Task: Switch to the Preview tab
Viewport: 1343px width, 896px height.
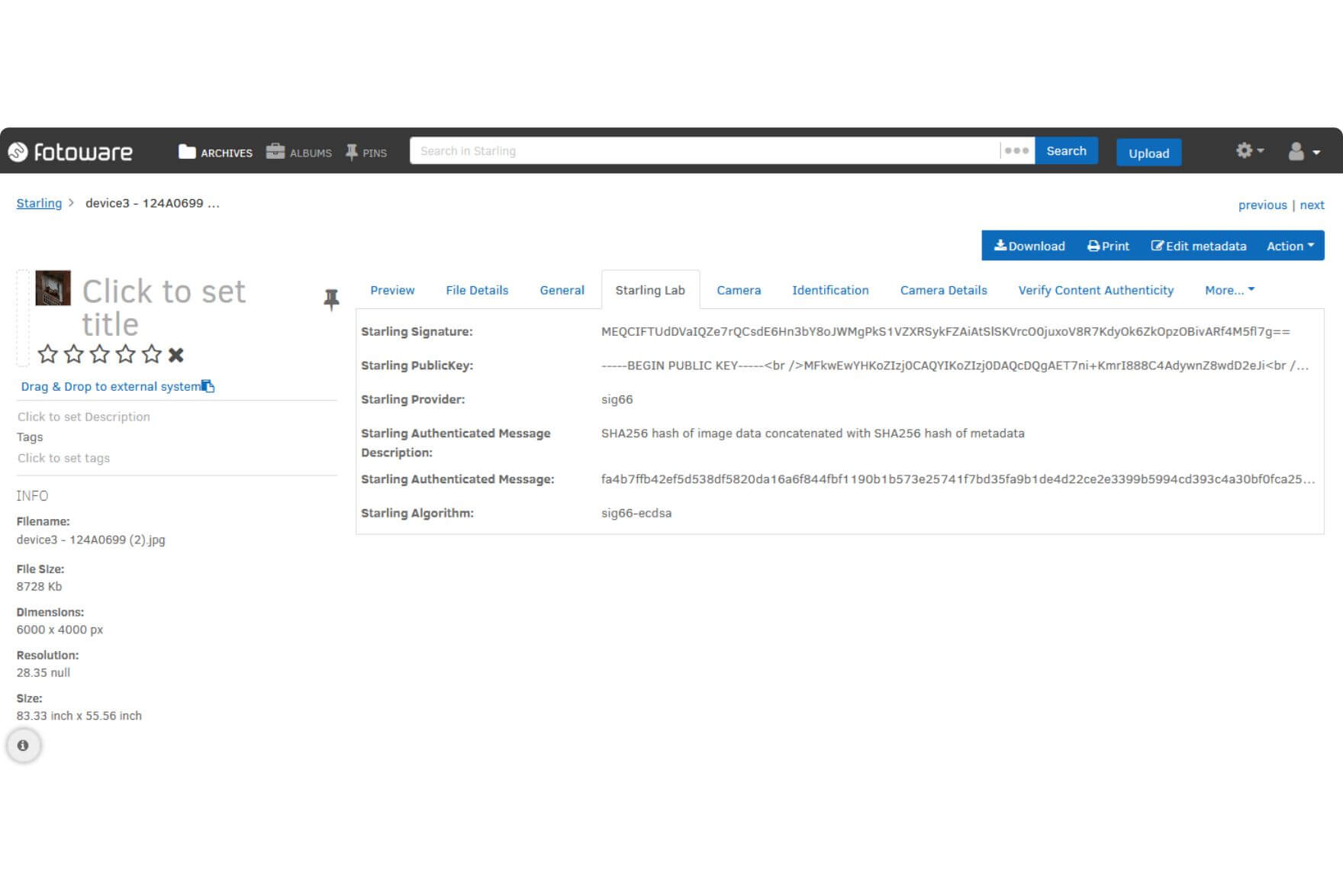Action: point(392,290)
